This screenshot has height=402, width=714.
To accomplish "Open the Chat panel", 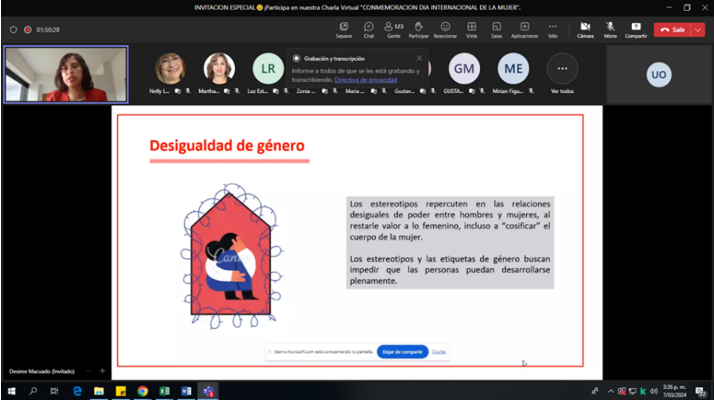I will coord(369,30).
